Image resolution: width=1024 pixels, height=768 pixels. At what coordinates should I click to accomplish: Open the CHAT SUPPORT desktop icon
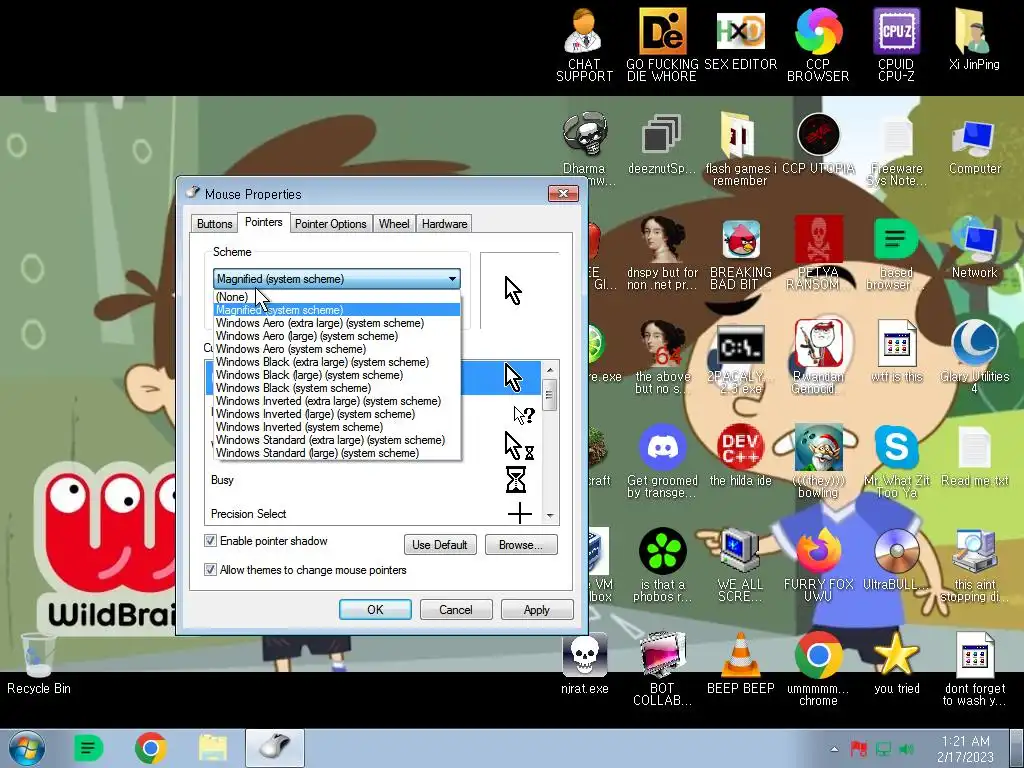[x=584, y=44]
